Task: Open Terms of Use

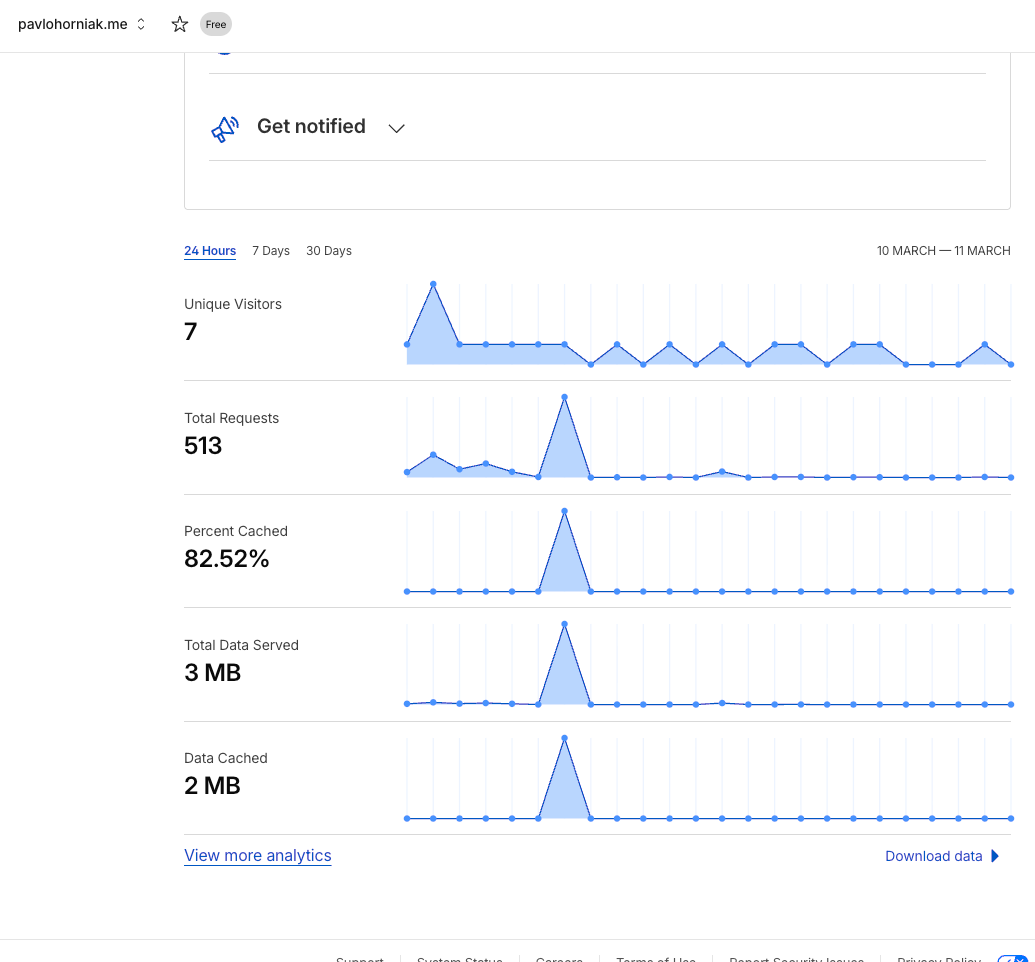Action: 656,958
